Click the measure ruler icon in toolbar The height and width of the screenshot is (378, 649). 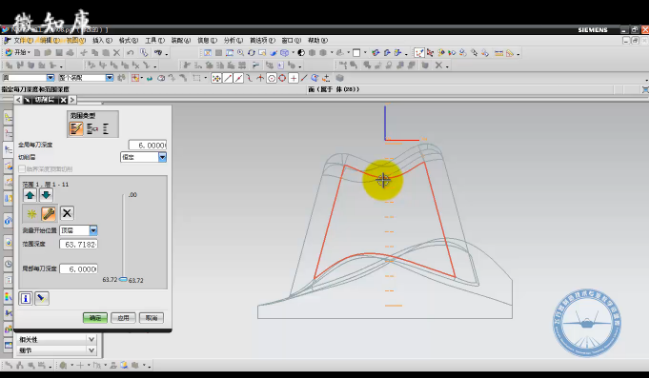coord(498,53)
